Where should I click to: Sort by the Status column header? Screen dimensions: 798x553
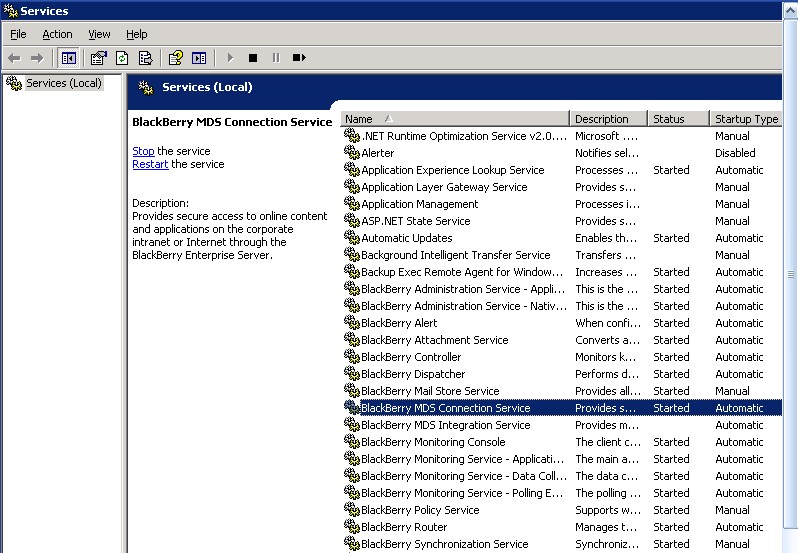tap(678, 119)
